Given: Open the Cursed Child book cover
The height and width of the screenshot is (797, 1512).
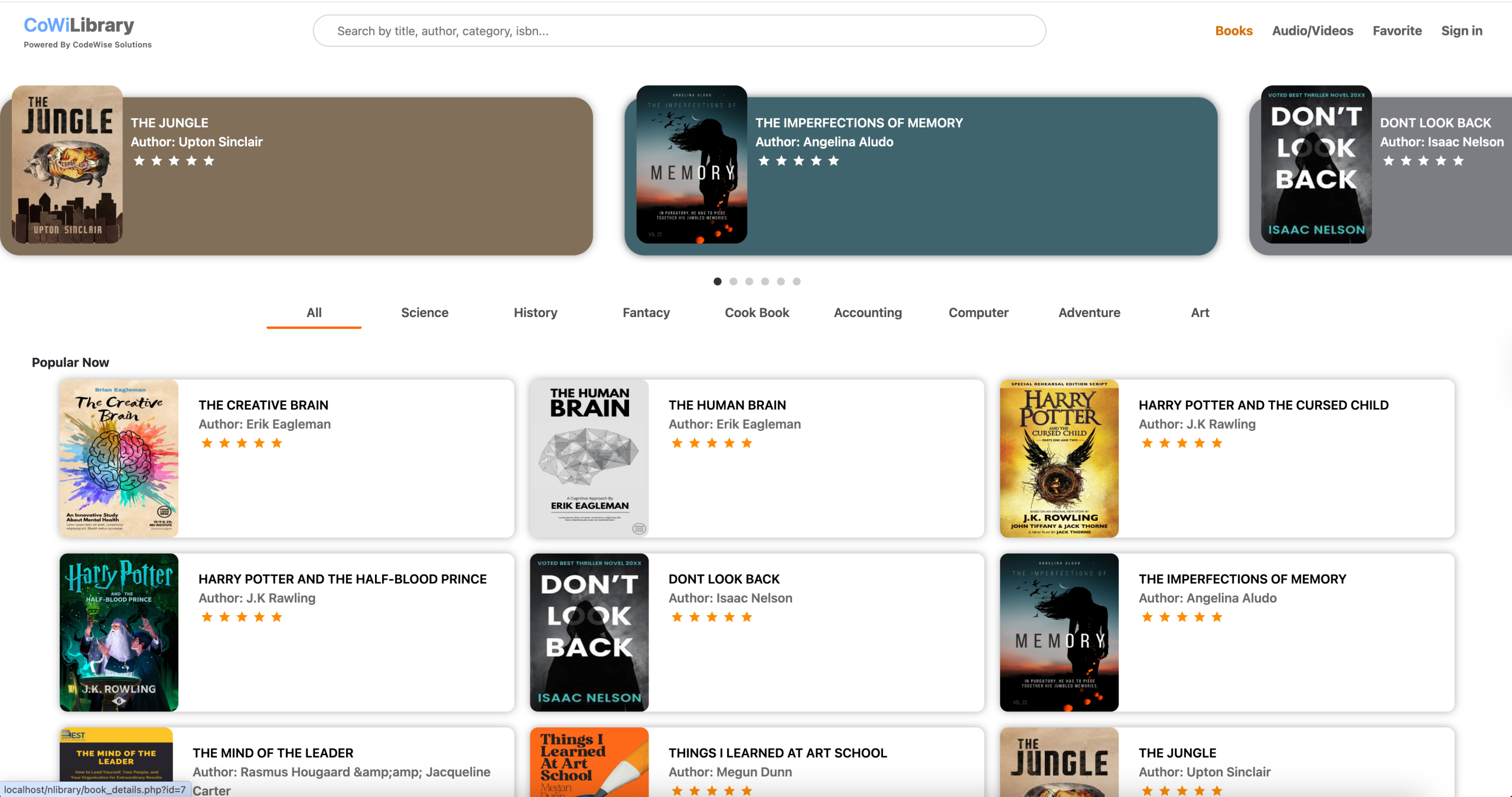Looking at the screenshot, I should [x=1059, y=459].
